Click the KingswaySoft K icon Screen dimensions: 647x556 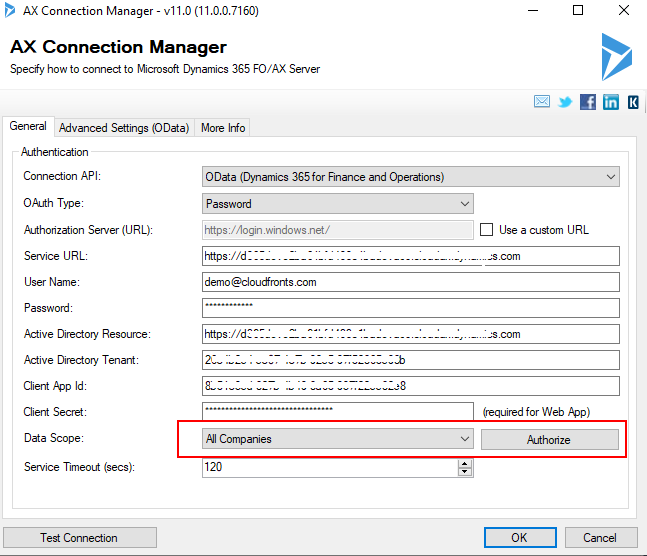click(633, 102)
